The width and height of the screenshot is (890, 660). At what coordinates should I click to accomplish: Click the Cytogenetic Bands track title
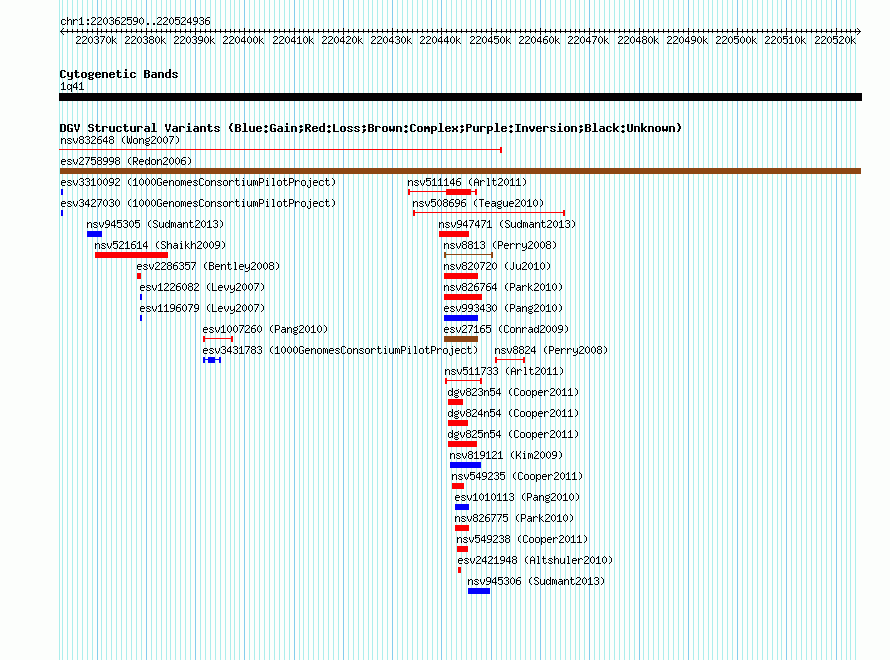(119, 74)
